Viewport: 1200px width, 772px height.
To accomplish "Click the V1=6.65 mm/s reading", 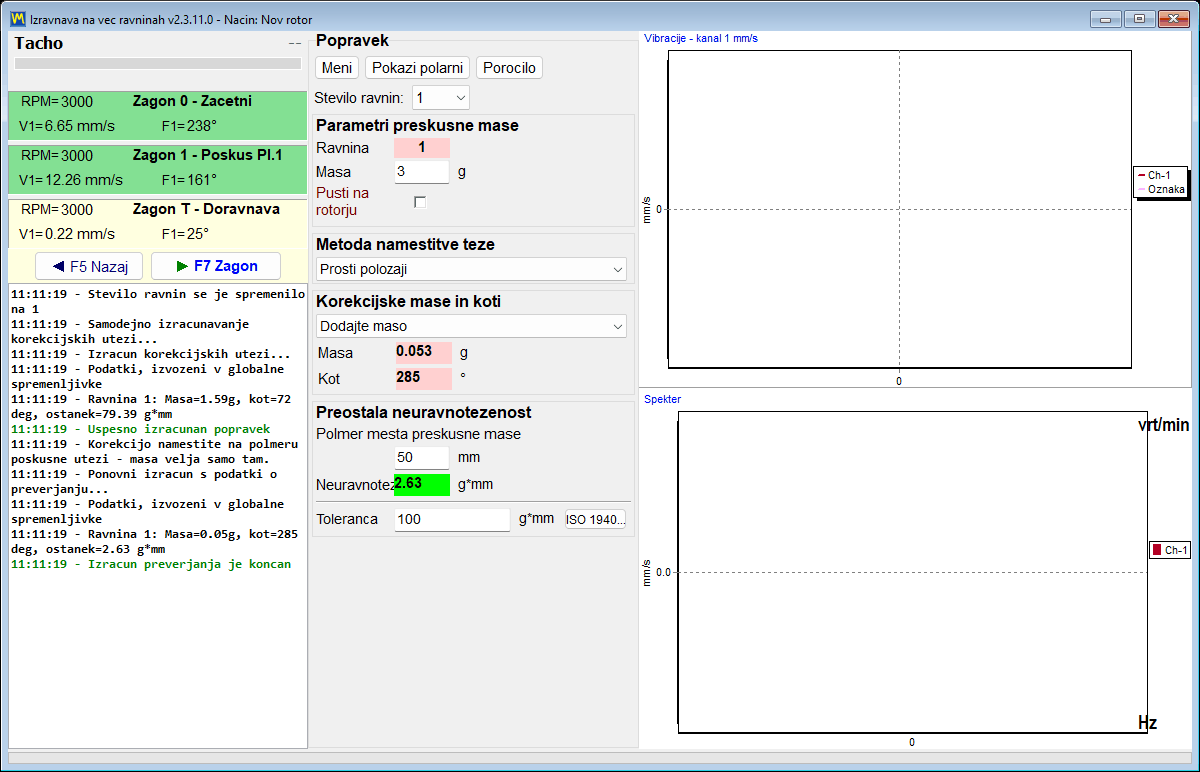I will click(x=67, y=127).
